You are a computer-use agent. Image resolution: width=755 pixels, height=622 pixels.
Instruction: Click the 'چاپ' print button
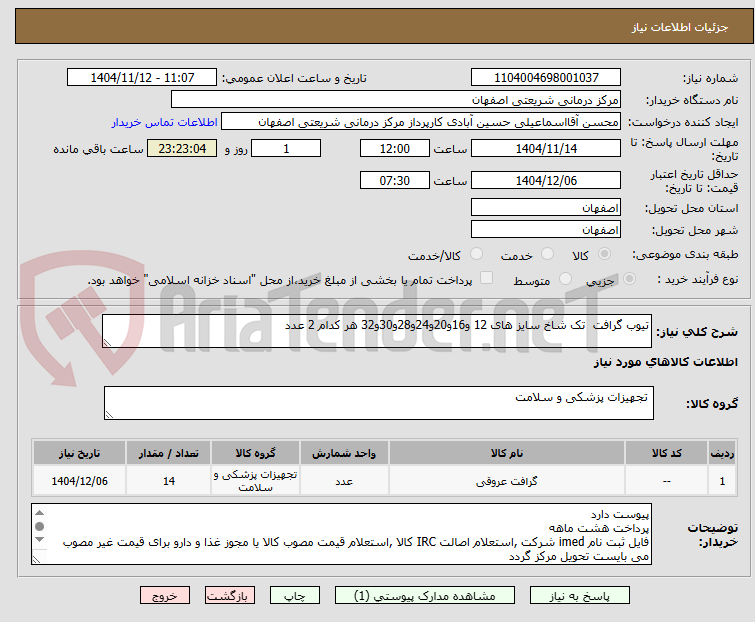point(295,596)
